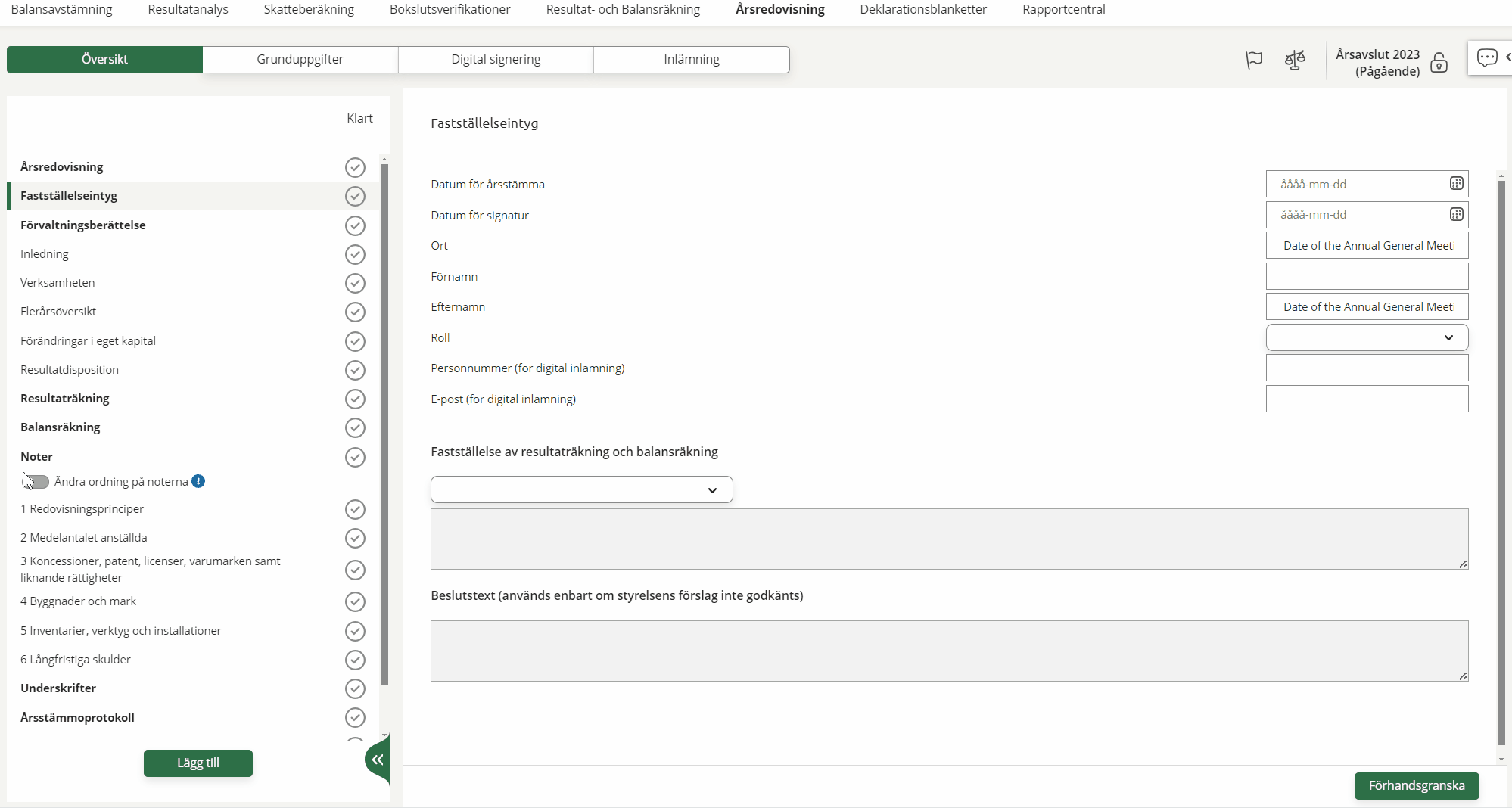
Task: Click the flag icon in the header
Action: [x=1254, y=60]
